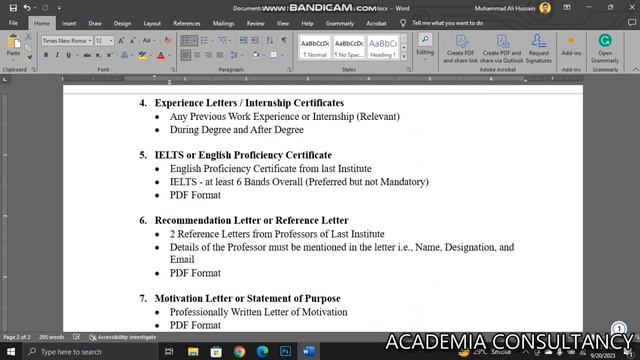Click Request Signatures
Viewport: 640px width, 360px height.
point(539,49)
